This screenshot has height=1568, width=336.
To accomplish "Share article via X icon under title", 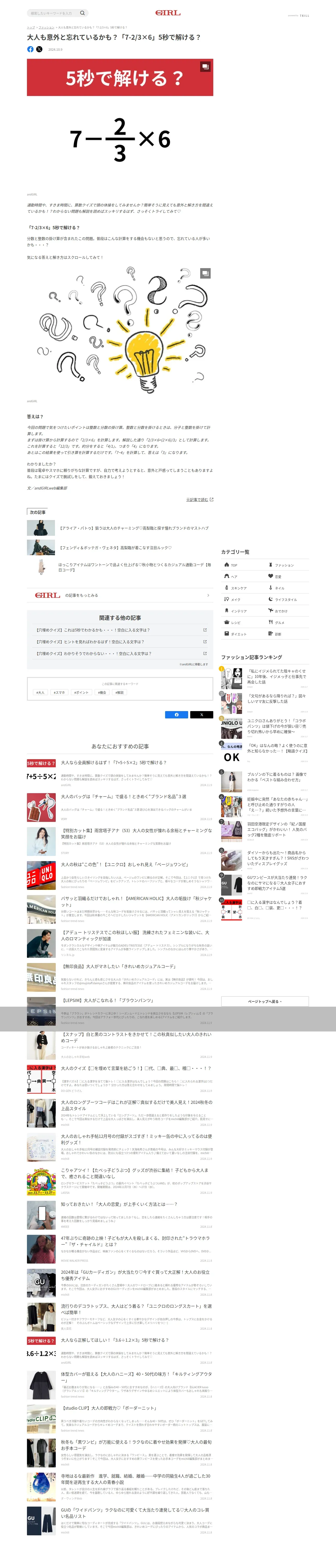I will coord(40,49).
